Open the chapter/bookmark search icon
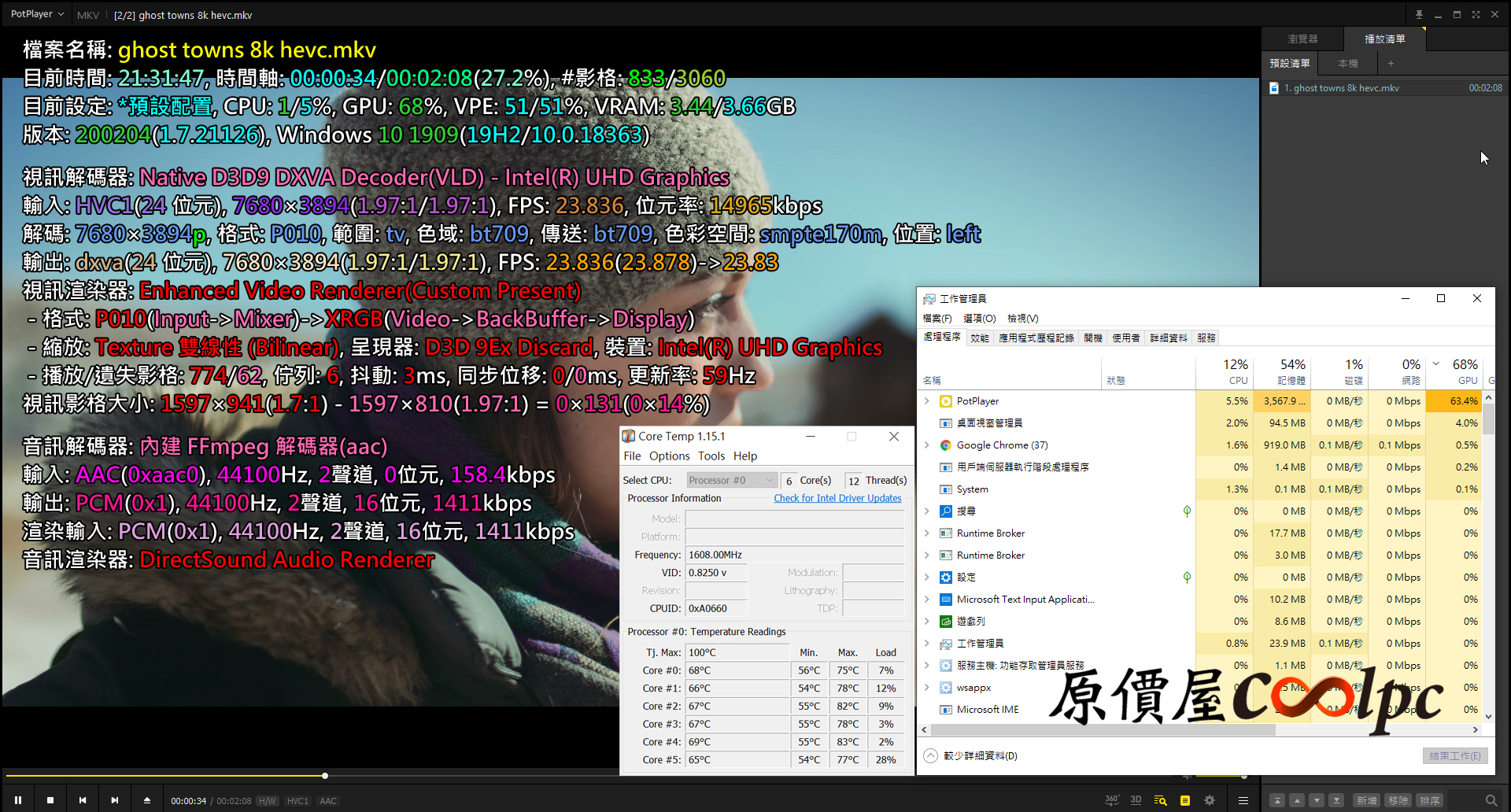1511x812 pixels. (1160, 800)
